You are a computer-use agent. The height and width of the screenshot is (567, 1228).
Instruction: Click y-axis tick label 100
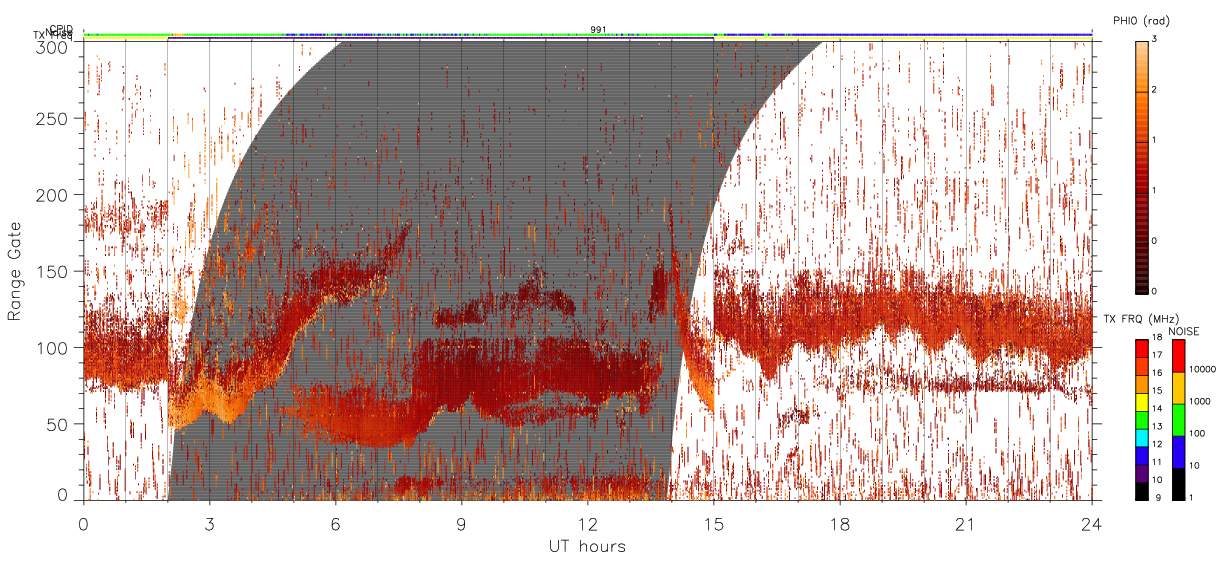54,348
